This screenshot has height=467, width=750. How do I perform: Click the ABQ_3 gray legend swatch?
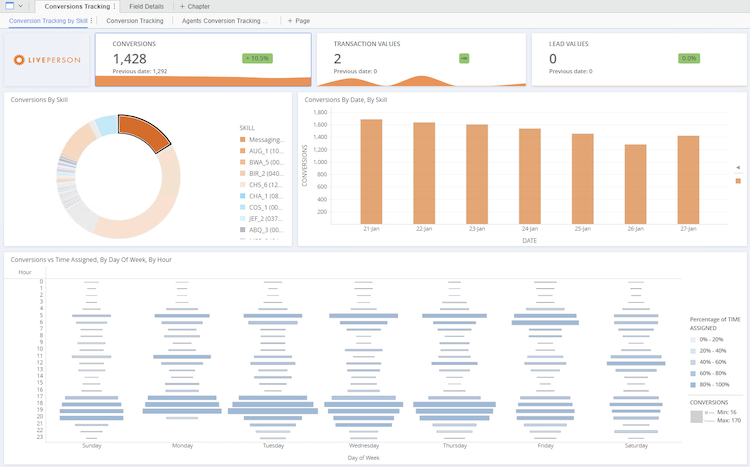[243, 230]
